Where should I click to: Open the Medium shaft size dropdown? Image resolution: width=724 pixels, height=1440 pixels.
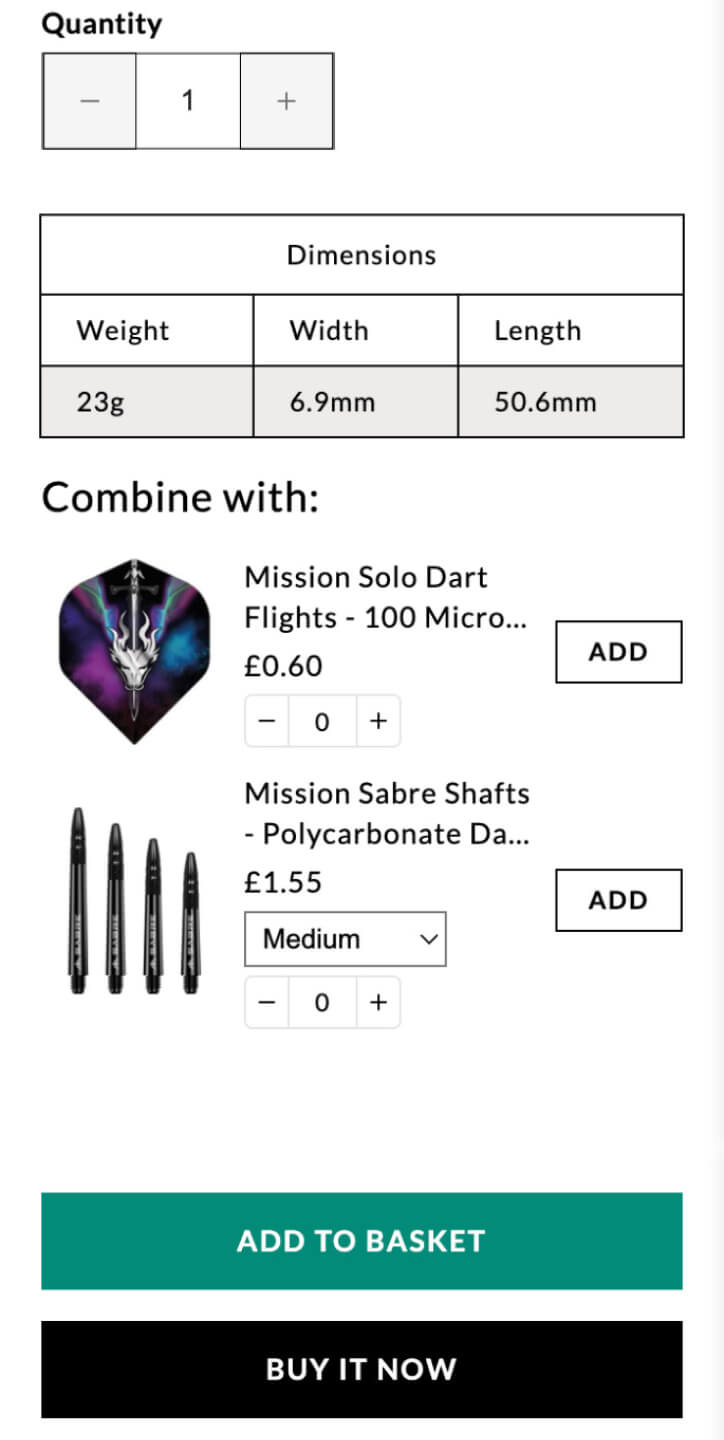pos(345,939)
